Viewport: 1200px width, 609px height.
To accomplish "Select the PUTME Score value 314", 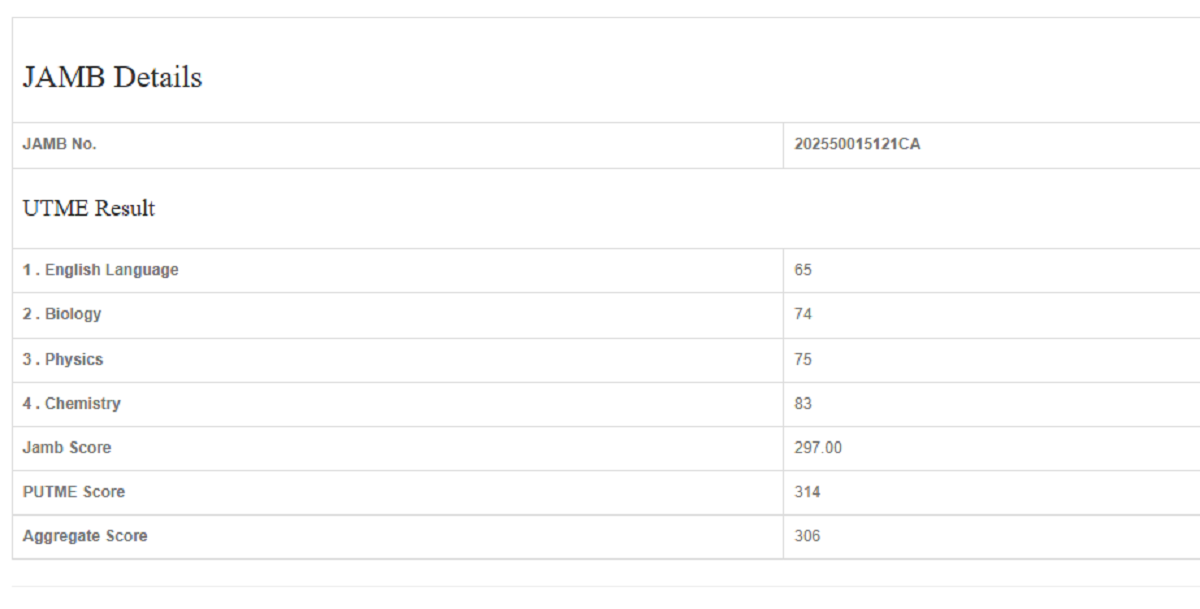I will click(807, 492).
